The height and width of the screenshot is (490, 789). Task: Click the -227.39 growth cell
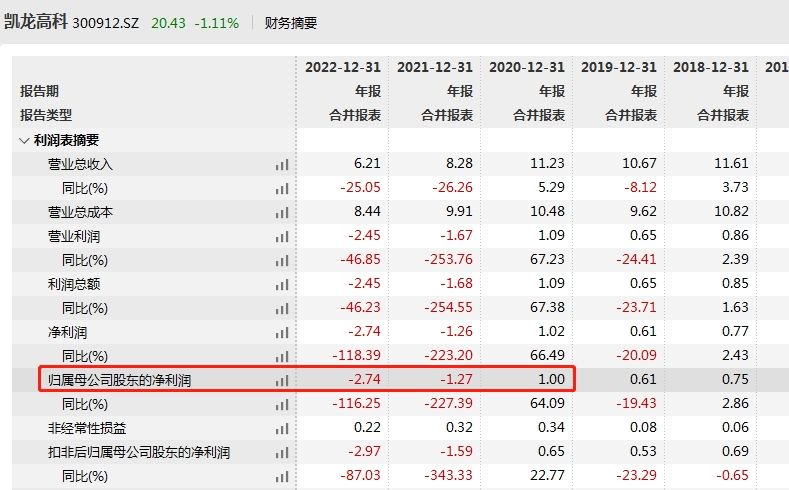tap(448, 403)
